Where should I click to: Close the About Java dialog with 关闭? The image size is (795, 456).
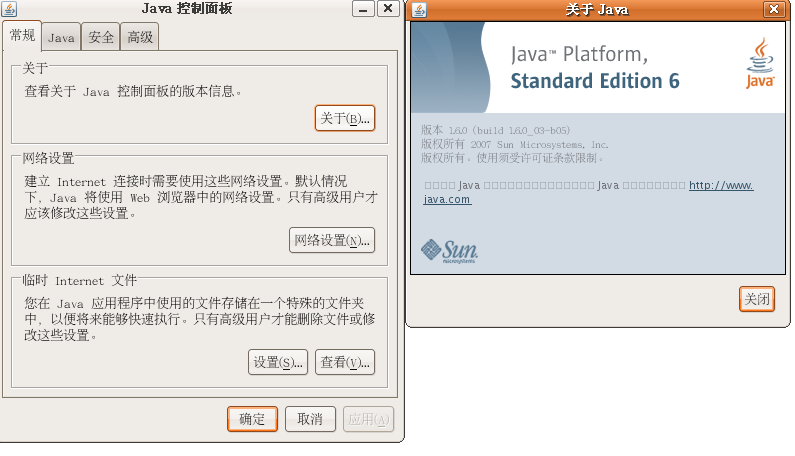[x=756, y=299]
